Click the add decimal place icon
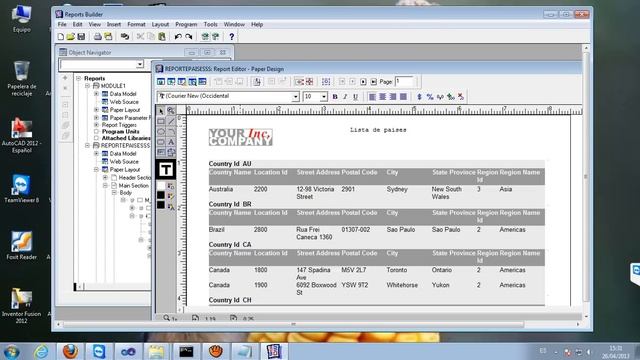The width and height of the screenshot is (640, 360). [x=451, y=97]
